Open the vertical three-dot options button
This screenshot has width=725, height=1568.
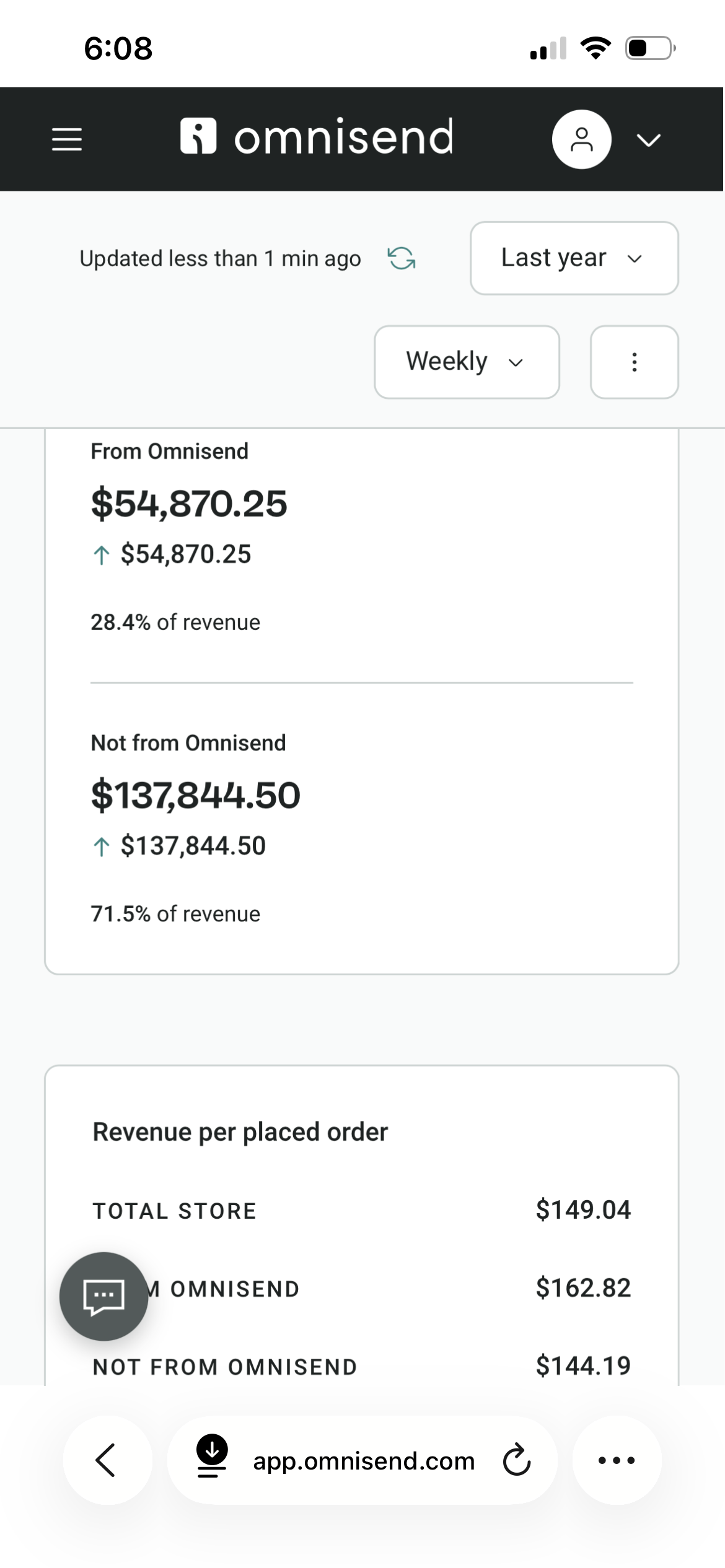click(x=634, y=362)
